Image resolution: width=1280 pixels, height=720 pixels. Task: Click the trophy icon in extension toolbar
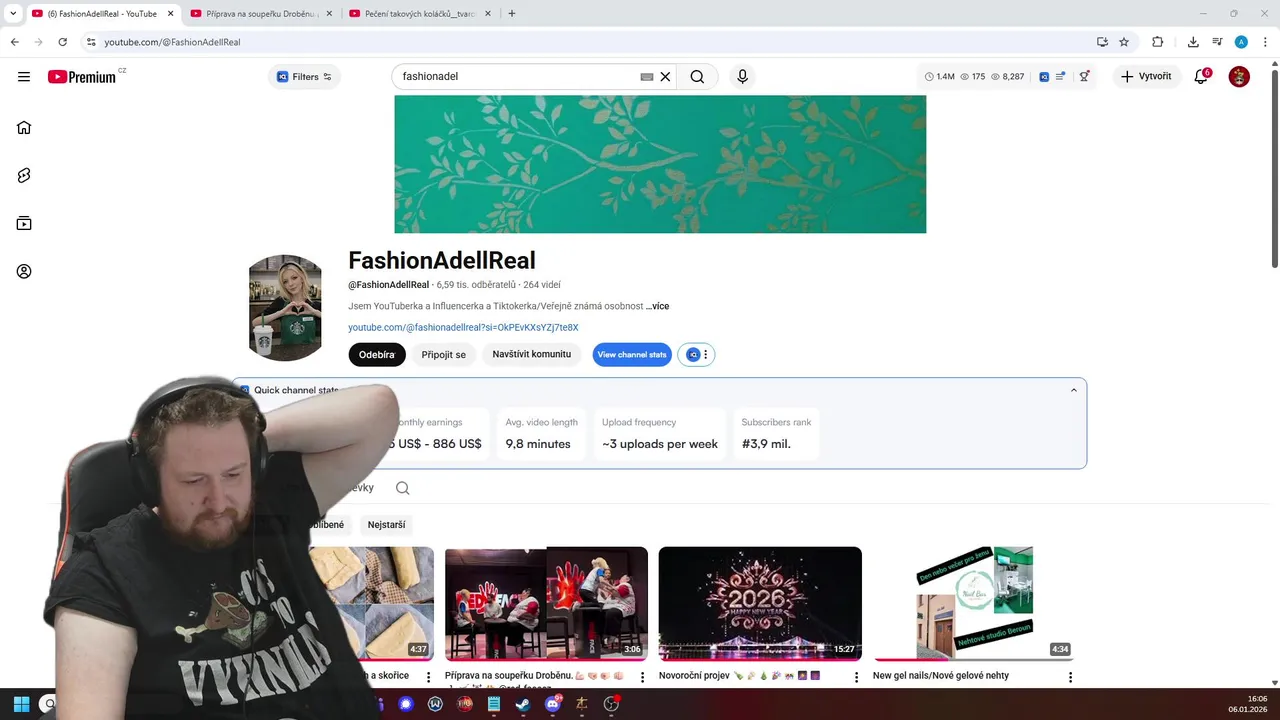(x=1084, y=77)
